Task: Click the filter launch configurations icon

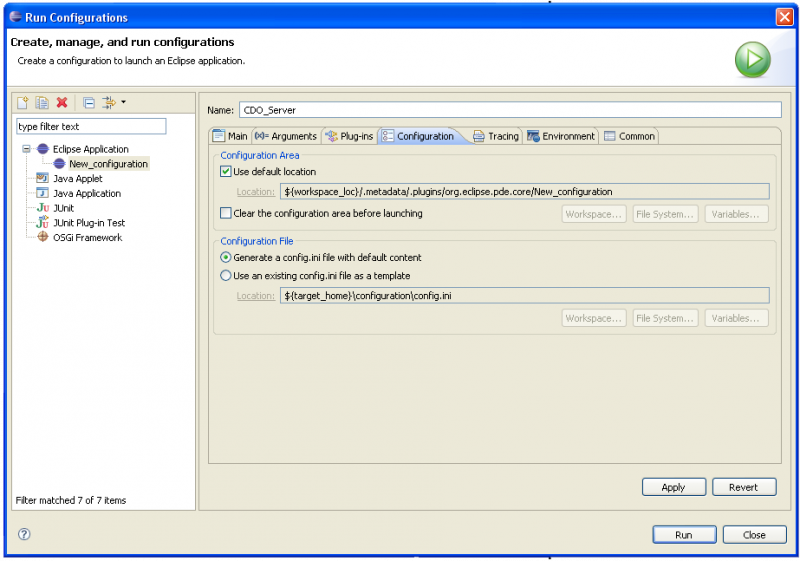Action: [109, 103]
